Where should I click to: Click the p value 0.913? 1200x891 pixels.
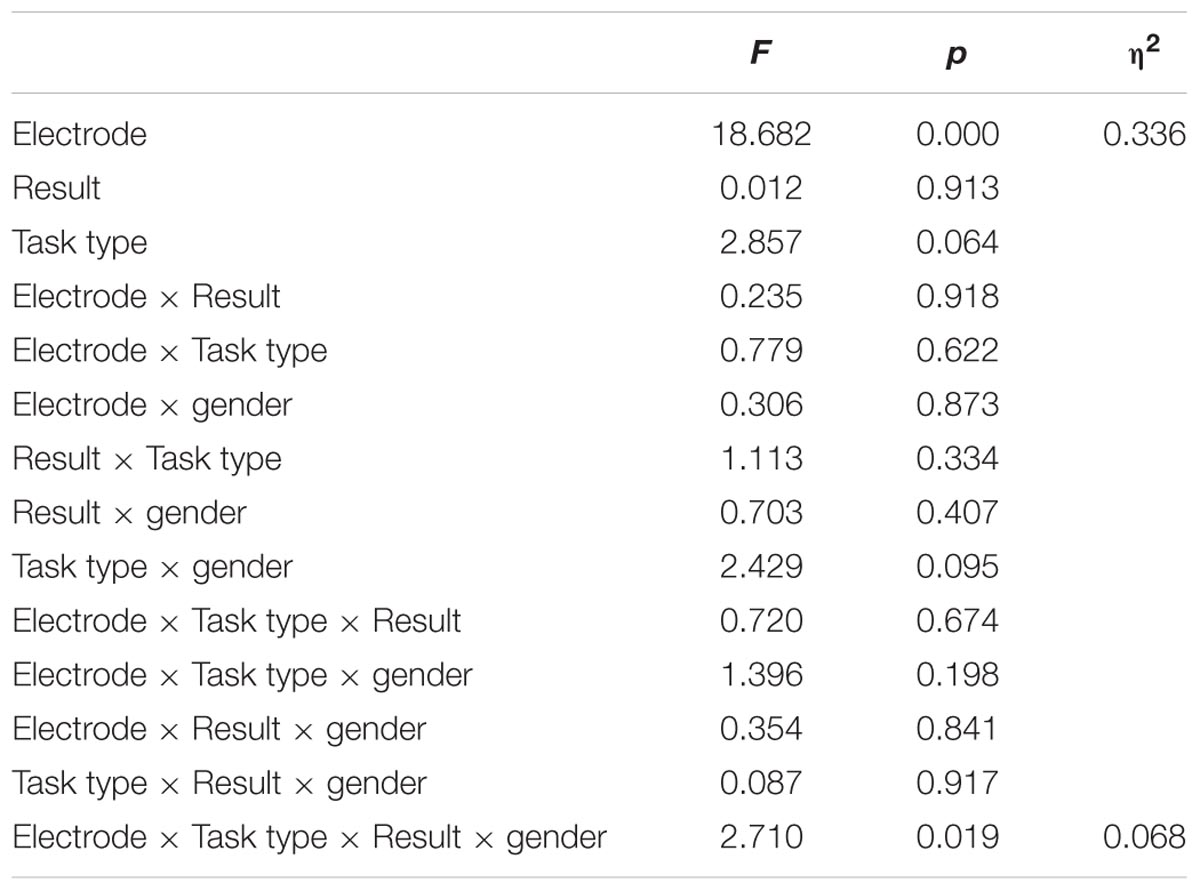(958, 188)
